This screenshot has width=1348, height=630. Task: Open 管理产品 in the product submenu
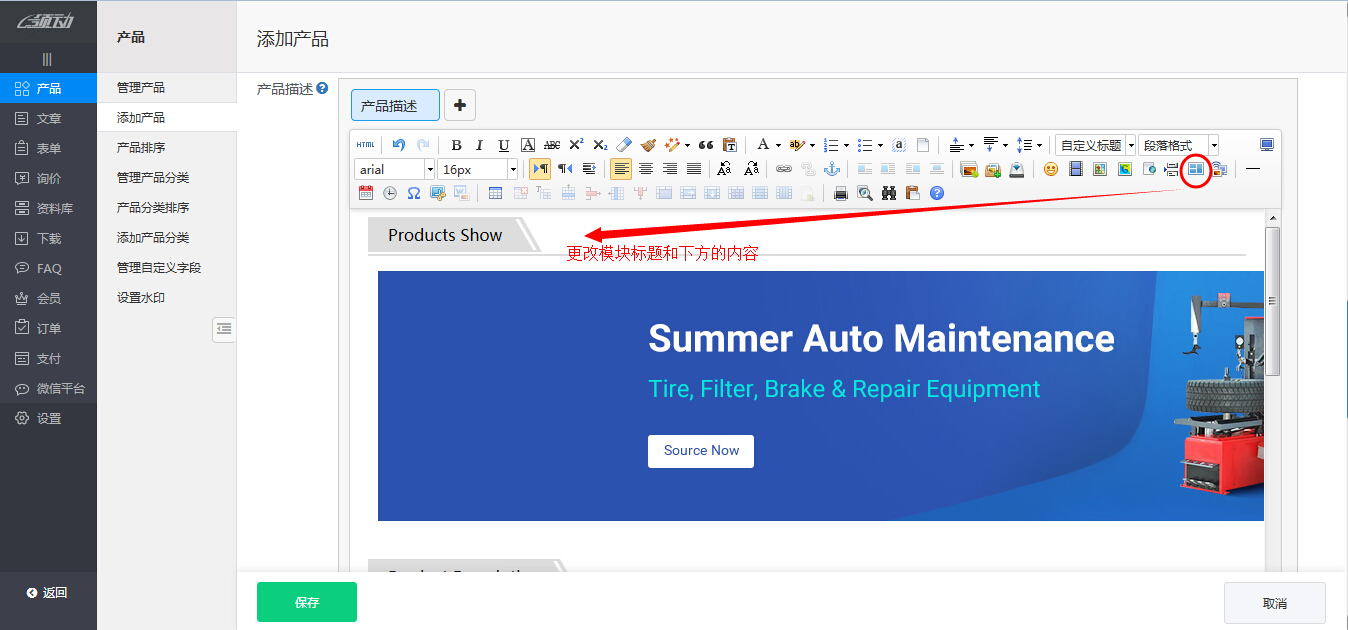click(141, 88)
